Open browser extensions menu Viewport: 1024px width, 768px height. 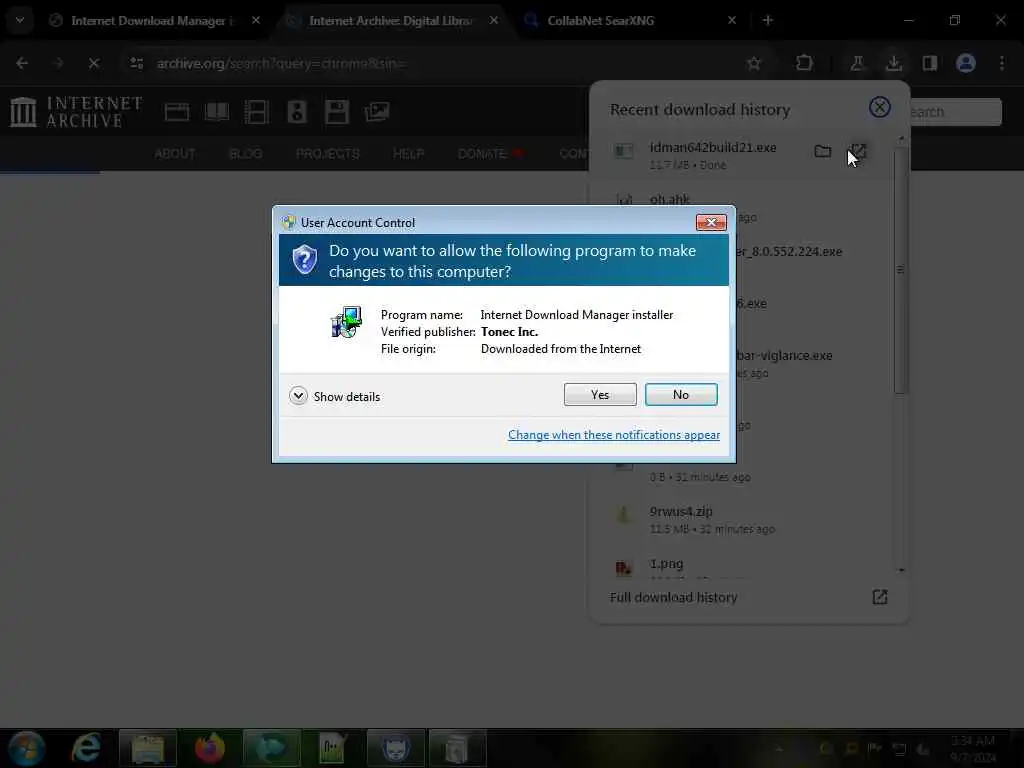[x=804, y=63]
